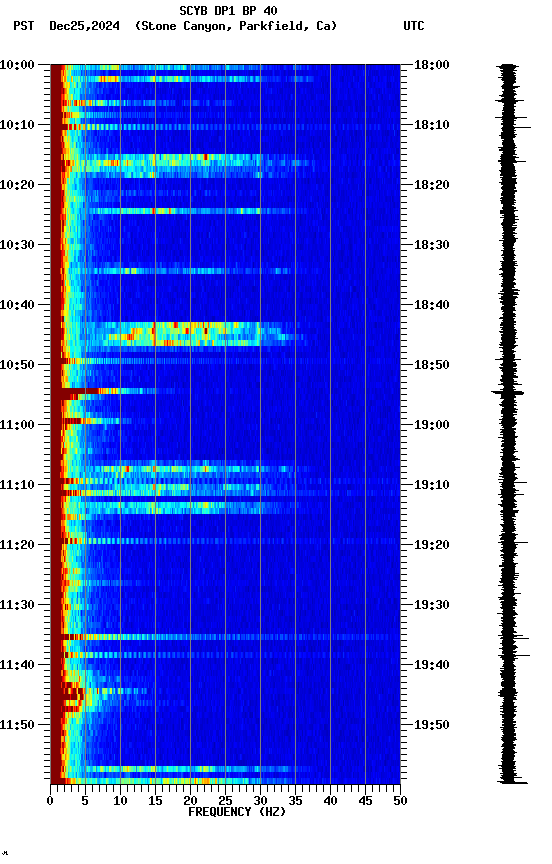552x864 pixels.
Task: Click the date 'Dec25,2024'
Action: [84, 26]
